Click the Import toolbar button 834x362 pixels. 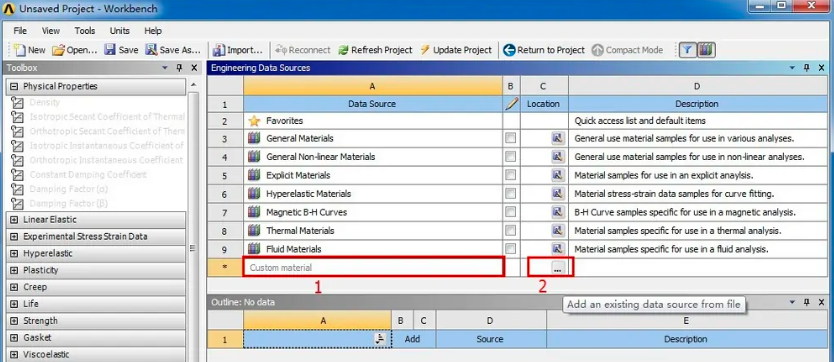pos(238,50)
